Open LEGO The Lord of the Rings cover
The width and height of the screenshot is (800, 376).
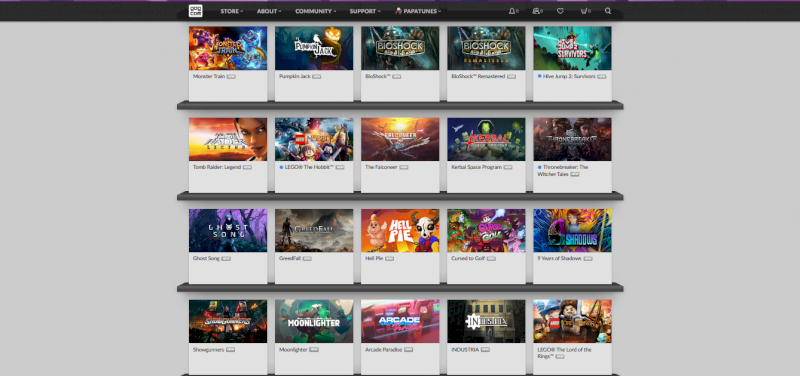pos(572,321)
